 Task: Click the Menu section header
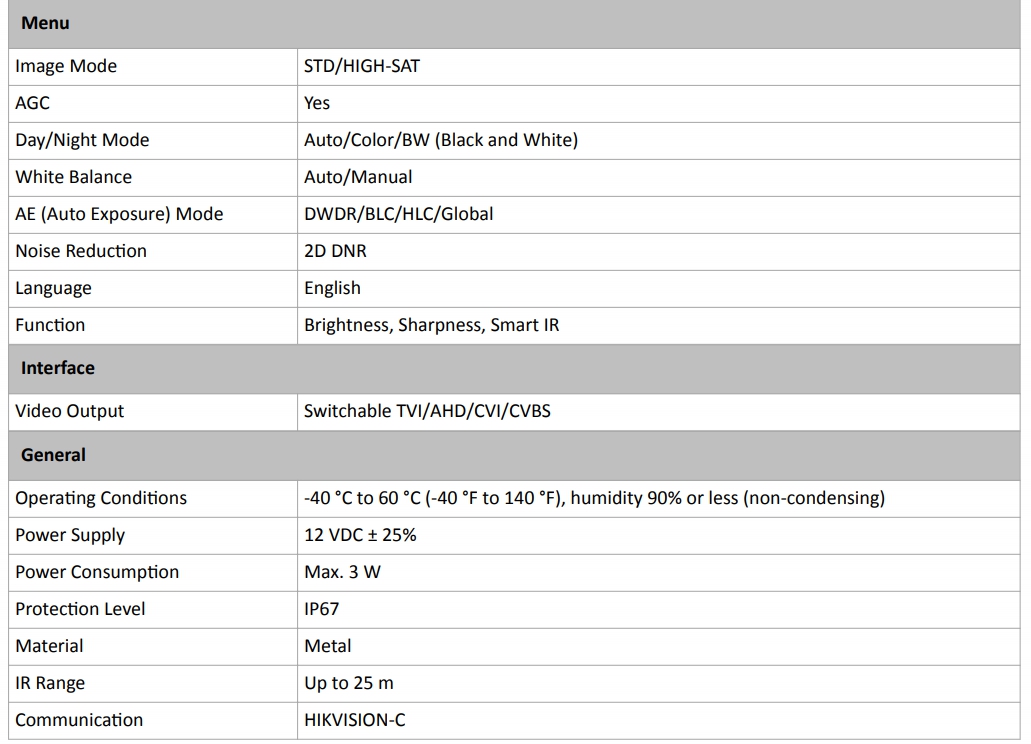coord(45,23)
